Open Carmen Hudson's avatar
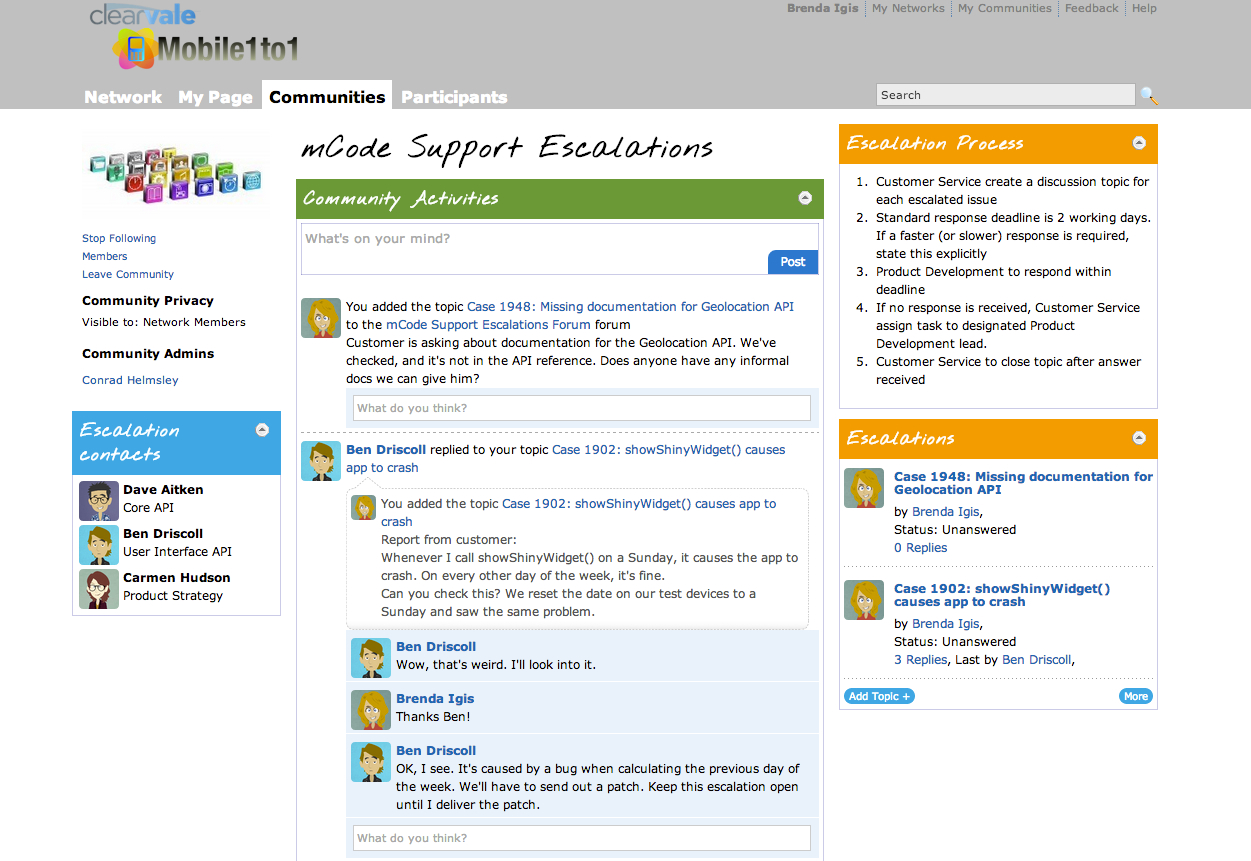Viewport: 1251px width, 861px height. click(99, 589)
